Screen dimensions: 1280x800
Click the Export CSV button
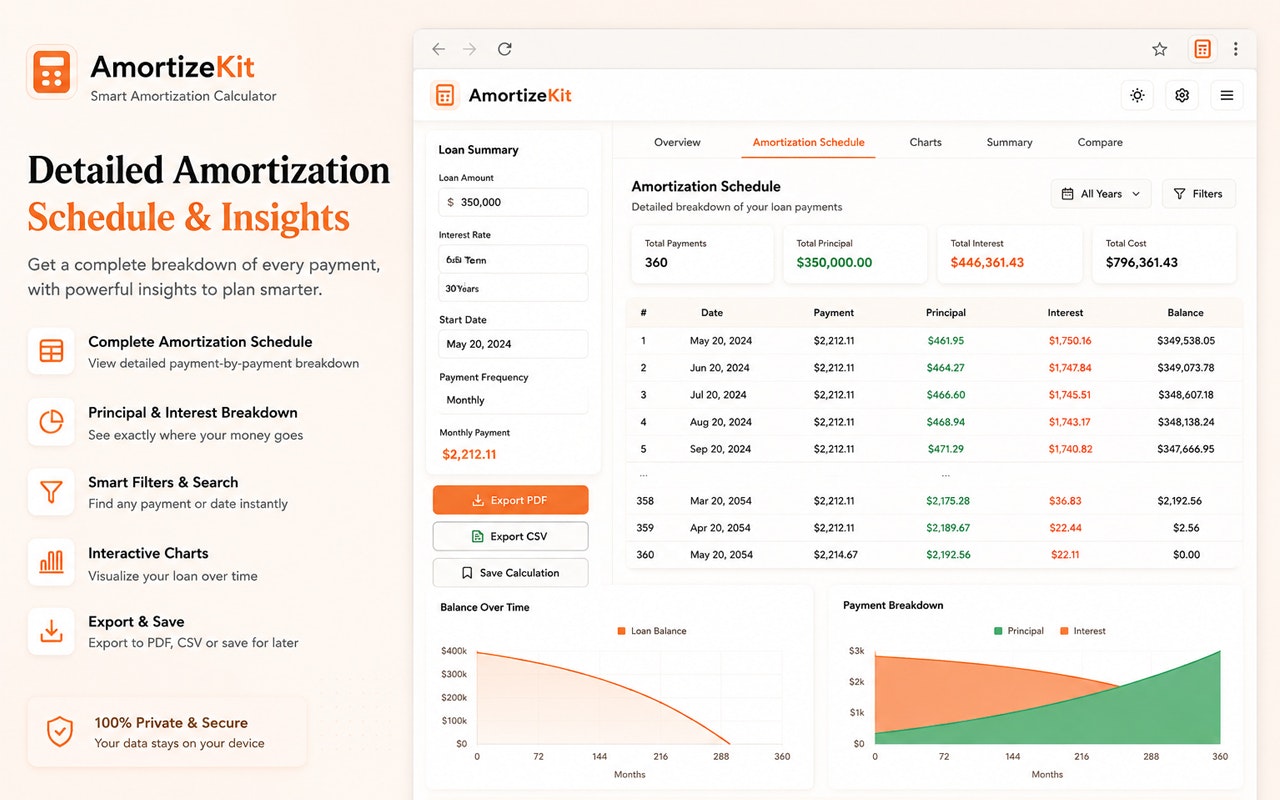pos(510,536)
